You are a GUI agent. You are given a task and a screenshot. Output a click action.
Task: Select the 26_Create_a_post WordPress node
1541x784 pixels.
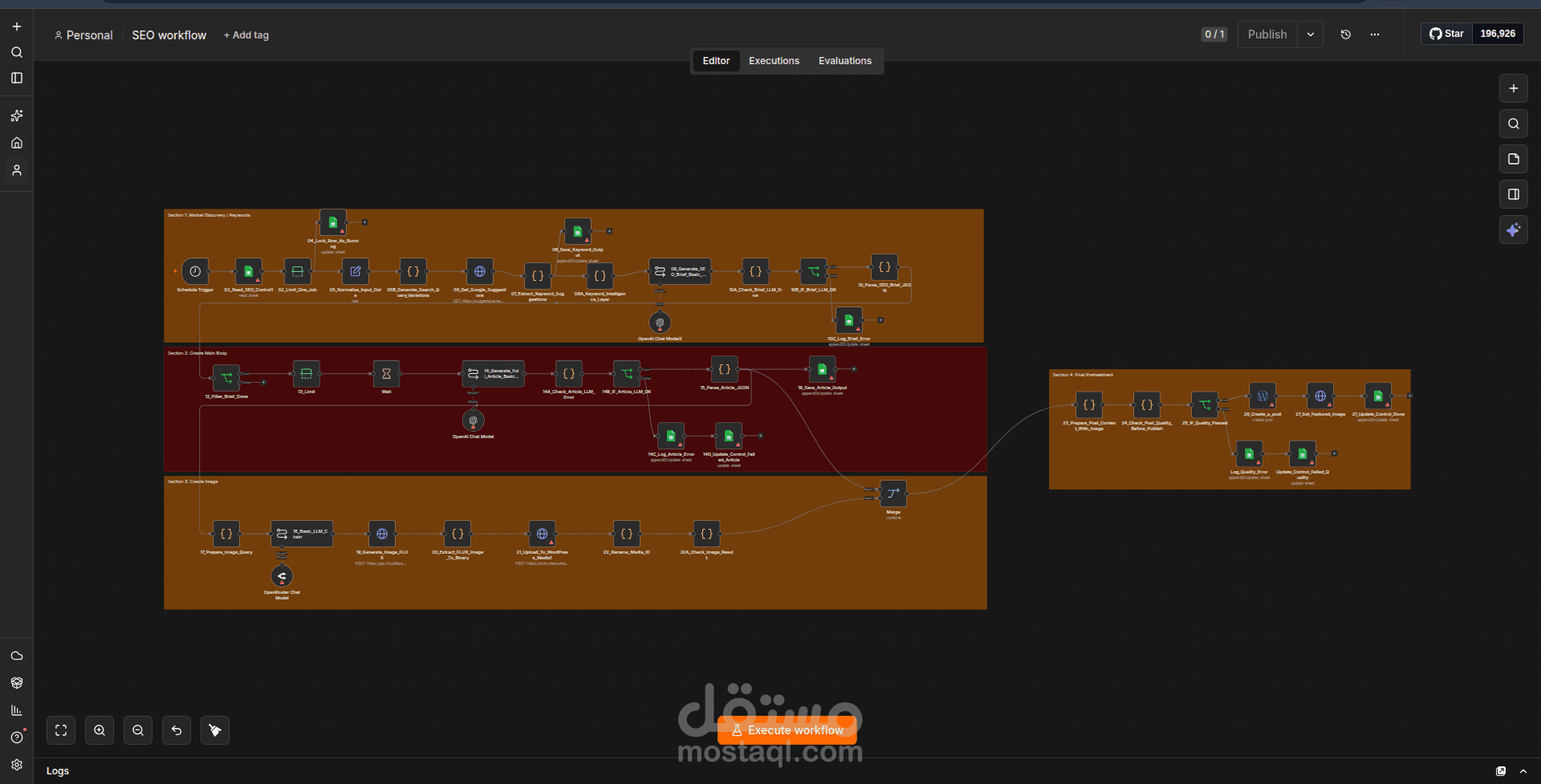pyautogui.click(x=1262, y=396)
